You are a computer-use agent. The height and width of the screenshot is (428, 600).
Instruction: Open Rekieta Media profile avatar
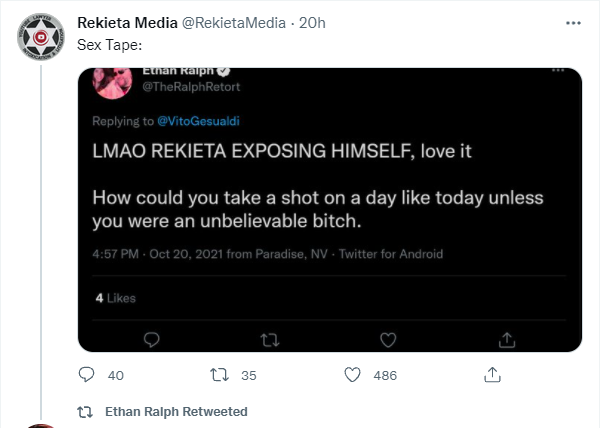(x=41, y=37)
